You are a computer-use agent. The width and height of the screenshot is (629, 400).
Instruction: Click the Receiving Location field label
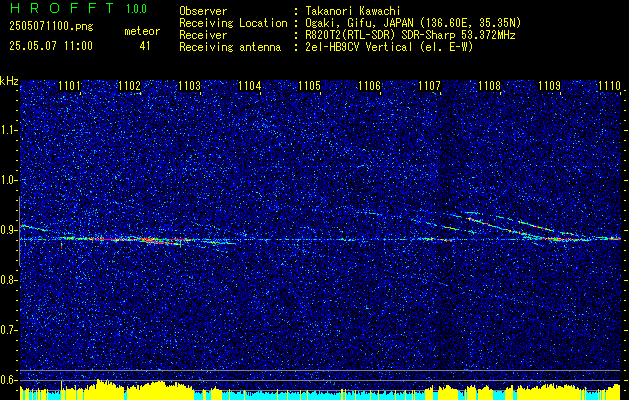tap(233, 23)
